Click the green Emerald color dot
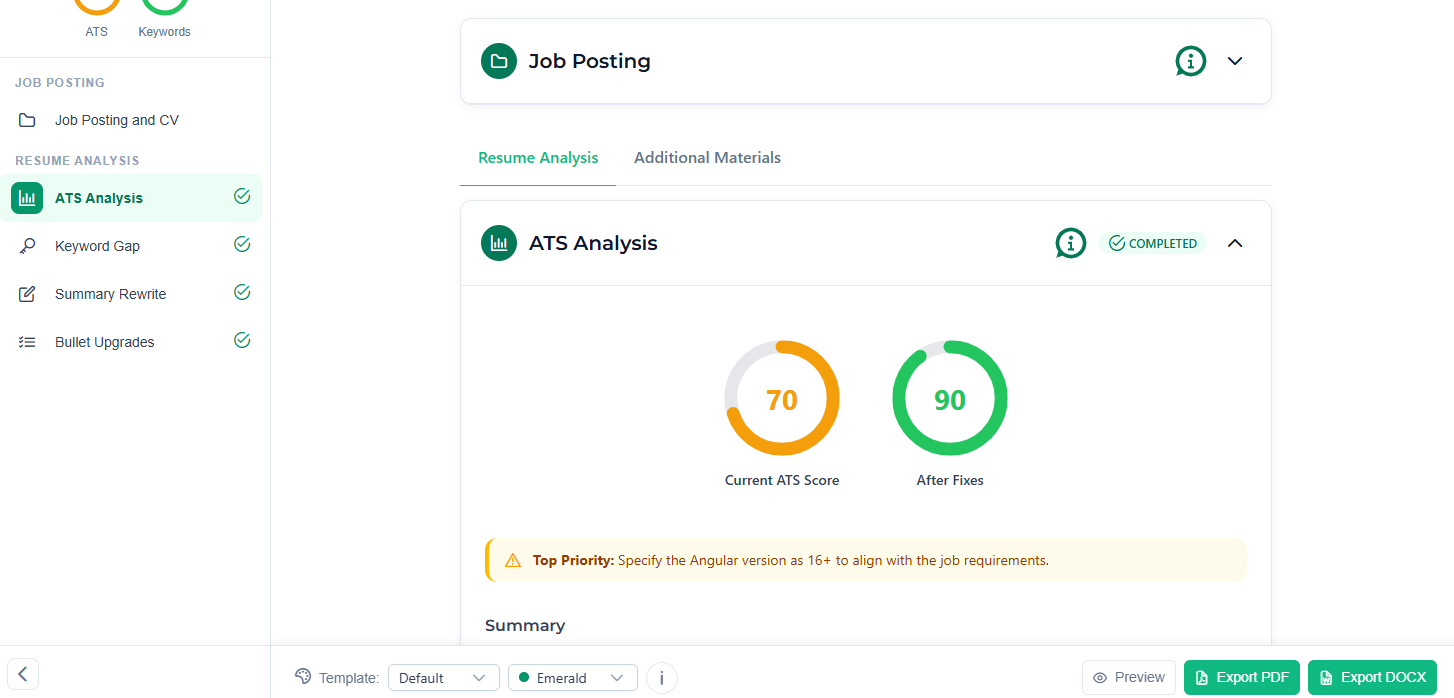 [524, 677]
